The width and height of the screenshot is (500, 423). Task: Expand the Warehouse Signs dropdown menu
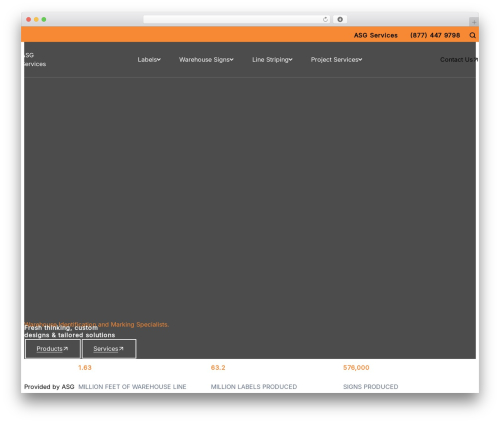coord(206,60)
